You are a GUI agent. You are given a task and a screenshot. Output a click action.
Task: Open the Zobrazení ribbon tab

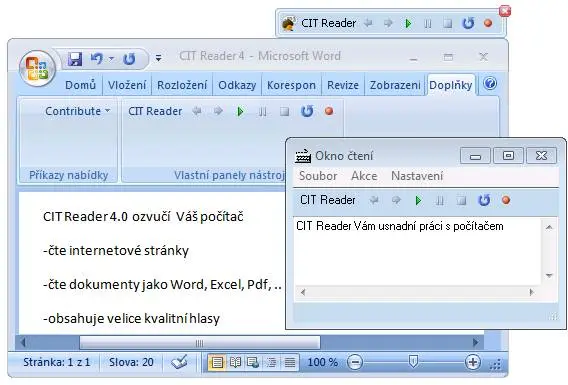pos(395,85)
